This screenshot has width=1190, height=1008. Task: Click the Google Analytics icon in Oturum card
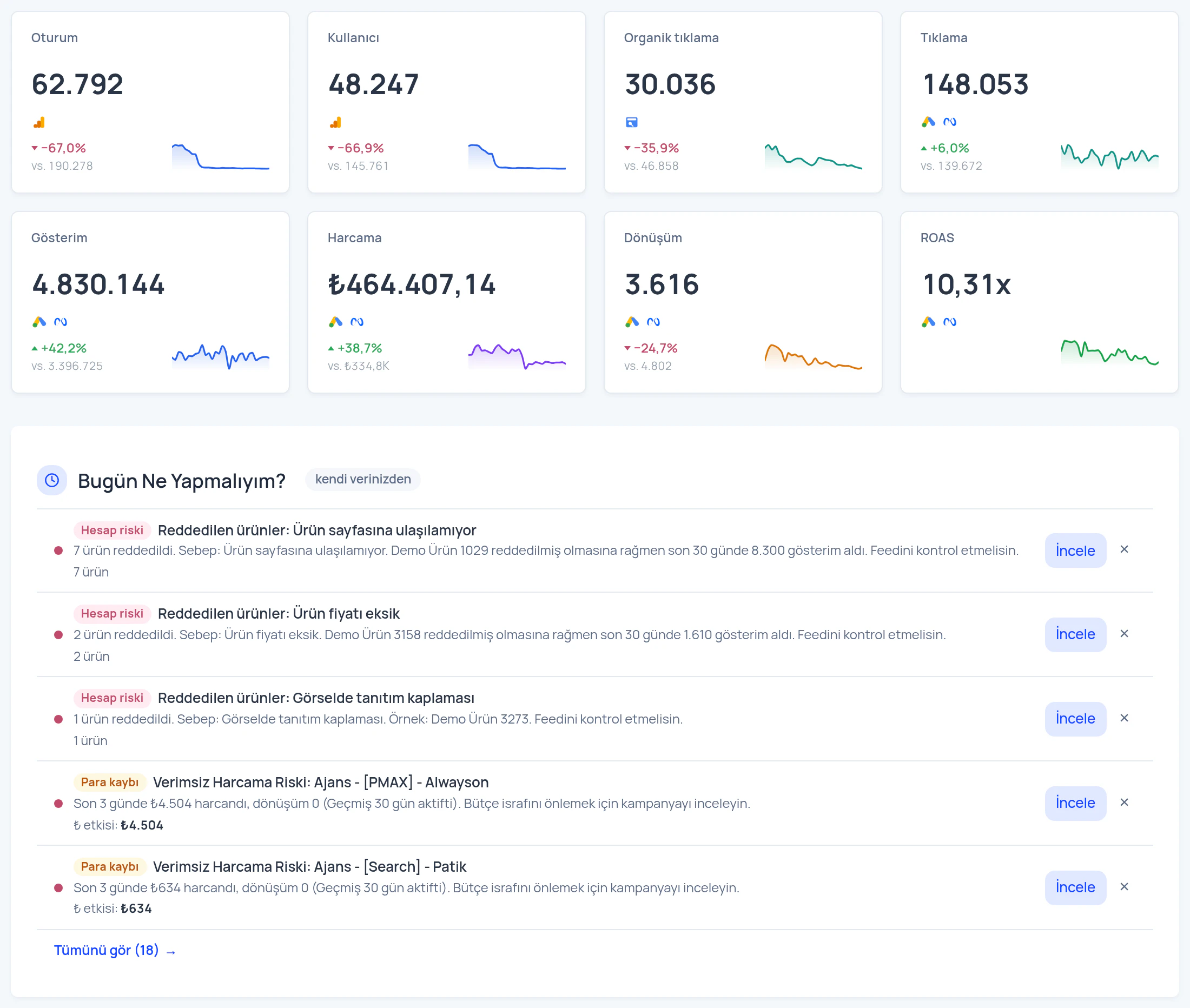[x=39, y=122]
